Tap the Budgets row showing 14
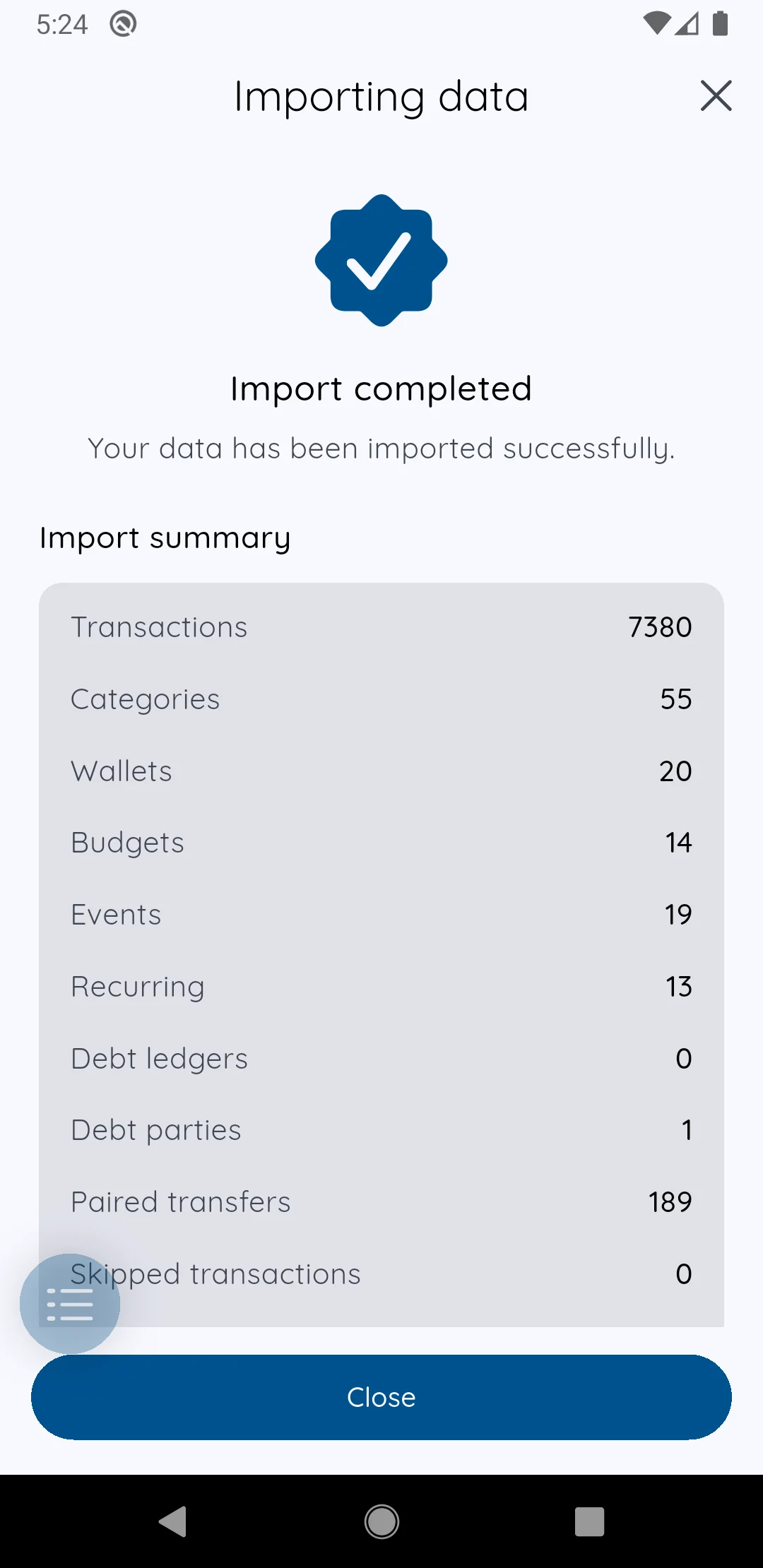 [x=381, y=843]
